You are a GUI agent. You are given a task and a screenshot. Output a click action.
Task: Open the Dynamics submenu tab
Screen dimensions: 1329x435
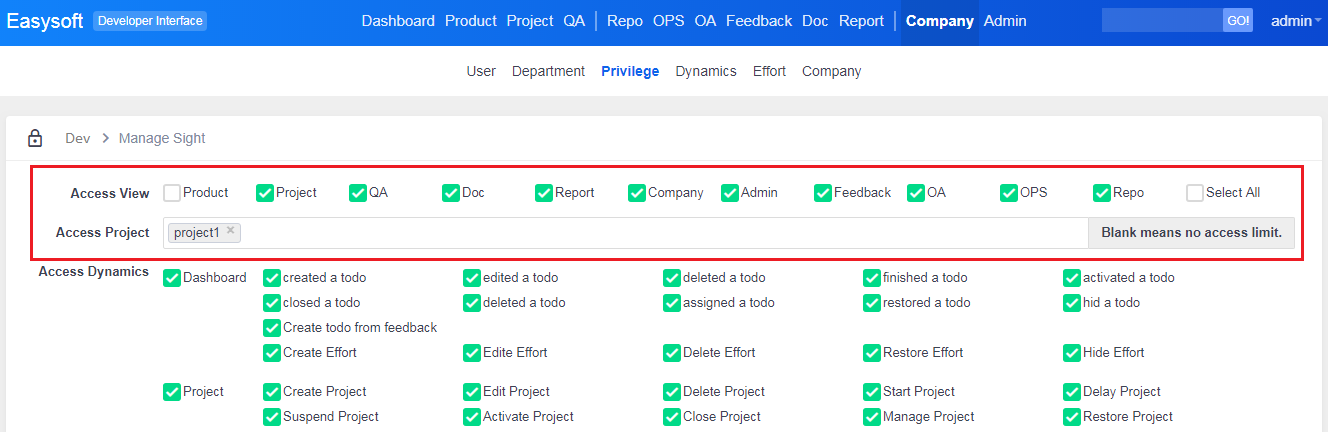pos(706,71)
